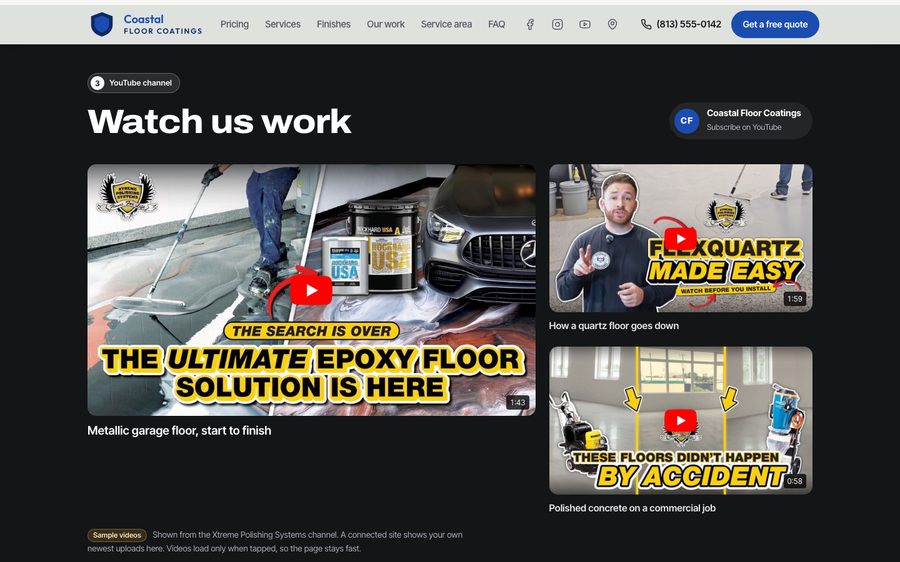
Task: Go to the Finishes section
Action: click(333, 24)
